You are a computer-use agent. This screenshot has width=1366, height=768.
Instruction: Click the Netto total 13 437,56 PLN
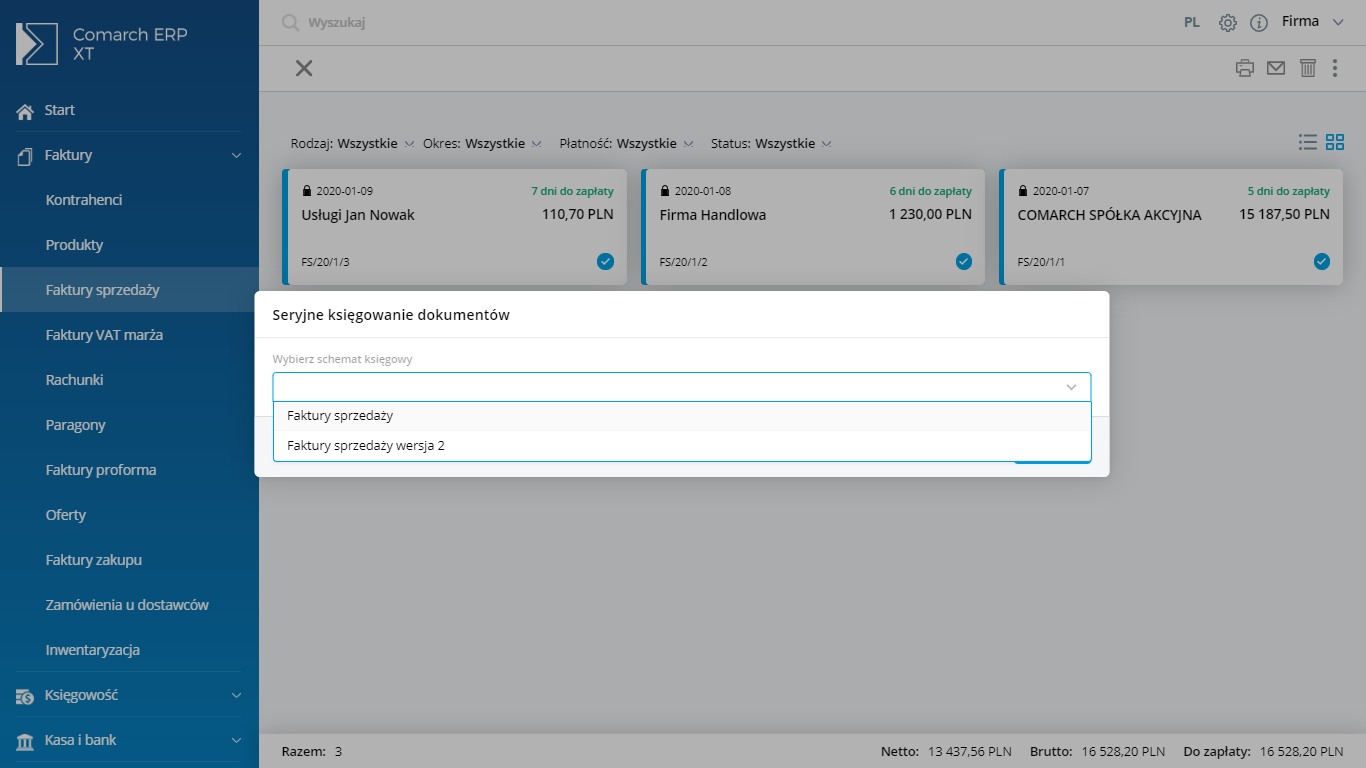click(946, 751)
